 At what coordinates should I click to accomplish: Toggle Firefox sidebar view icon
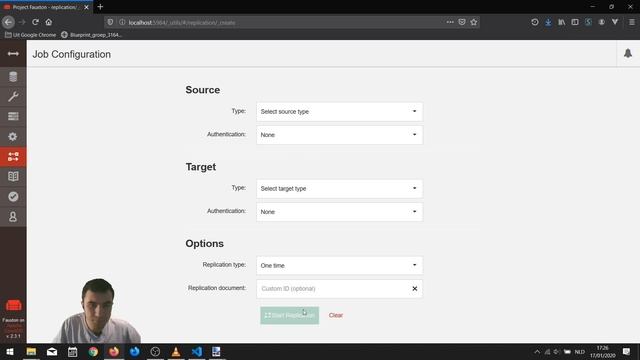tap(575, 22)
